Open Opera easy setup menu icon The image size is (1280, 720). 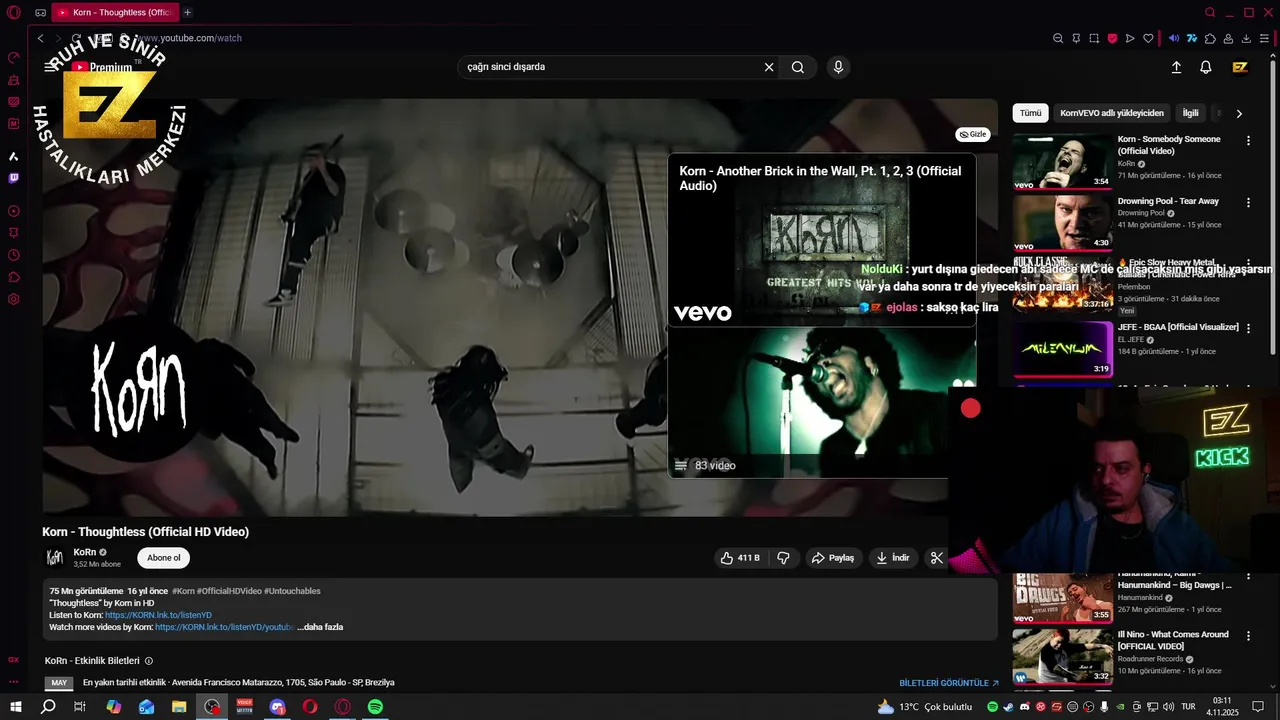(x=1264, y=39)
